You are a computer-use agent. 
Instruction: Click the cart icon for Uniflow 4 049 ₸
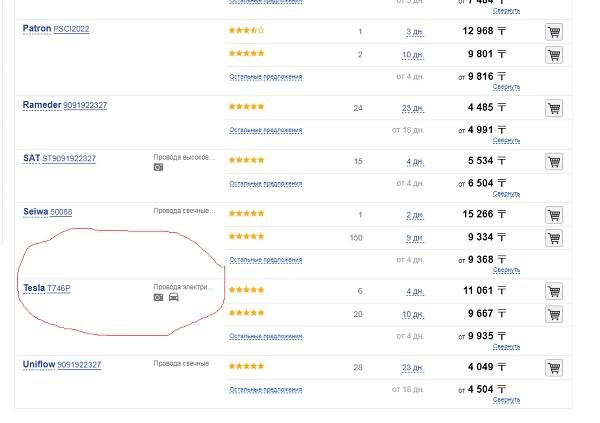coord(553,367)
